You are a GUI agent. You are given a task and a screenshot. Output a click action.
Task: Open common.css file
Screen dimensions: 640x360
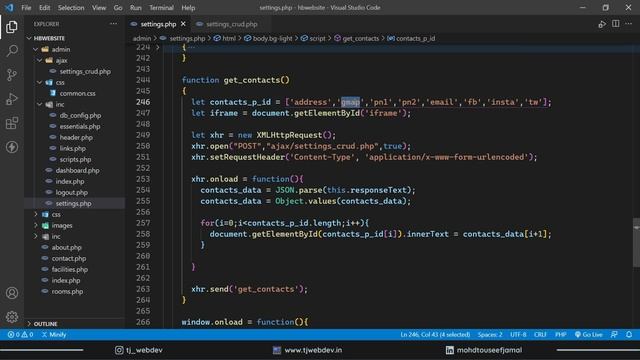coord(78,93)
